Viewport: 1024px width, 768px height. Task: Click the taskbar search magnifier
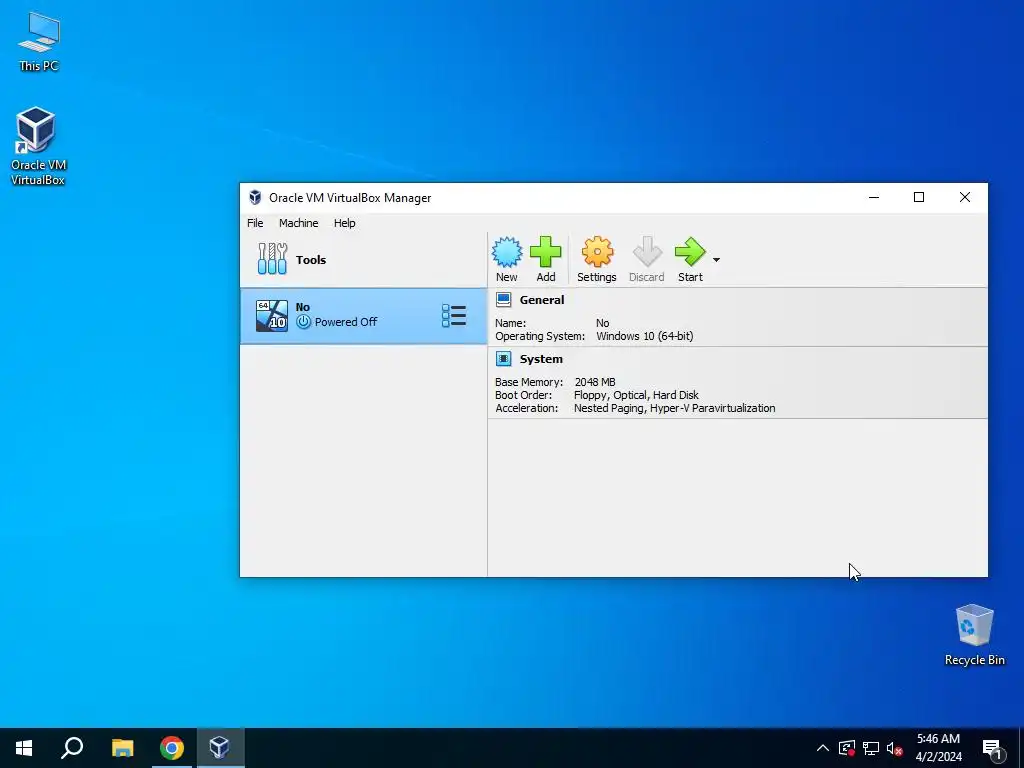72,748
